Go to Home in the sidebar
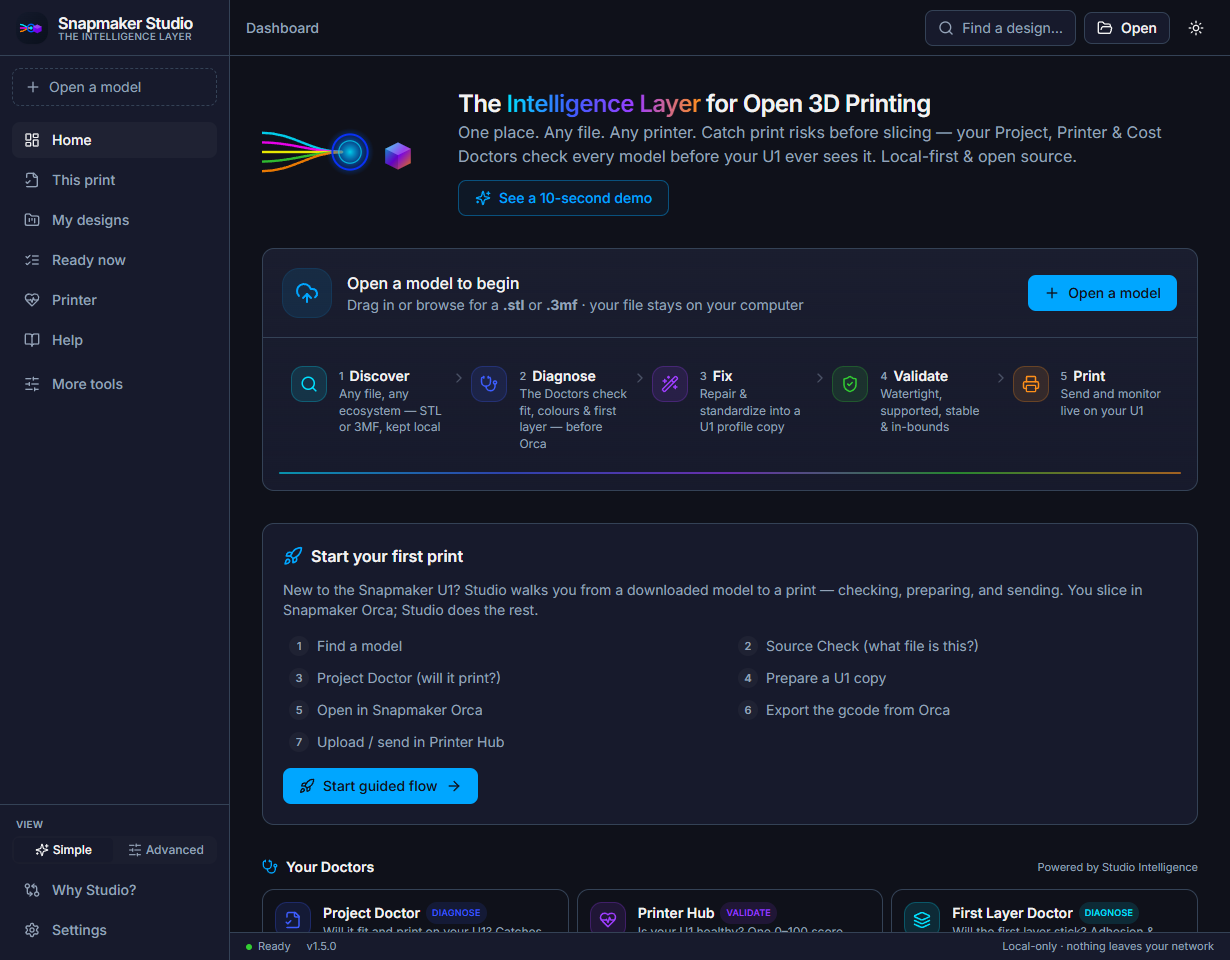 pyautogui.click(x=114, y=140)
